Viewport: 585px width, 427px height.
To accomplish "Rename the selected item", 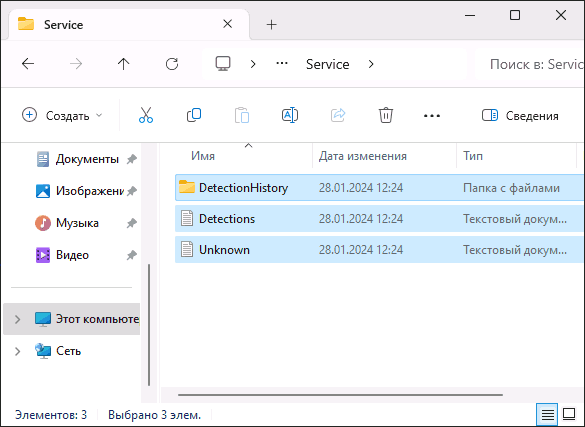I will (290, 115).
